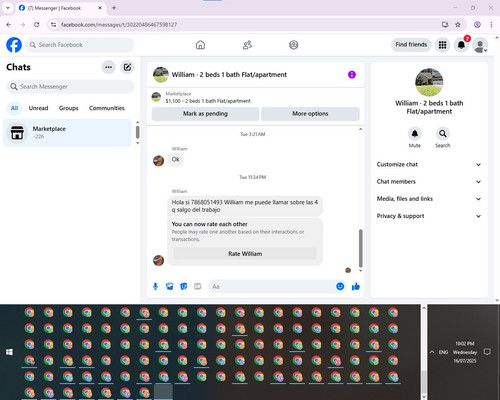Record a voice clip microphone icon
Screen dimensions: 500x400
(x=155, y=286)
